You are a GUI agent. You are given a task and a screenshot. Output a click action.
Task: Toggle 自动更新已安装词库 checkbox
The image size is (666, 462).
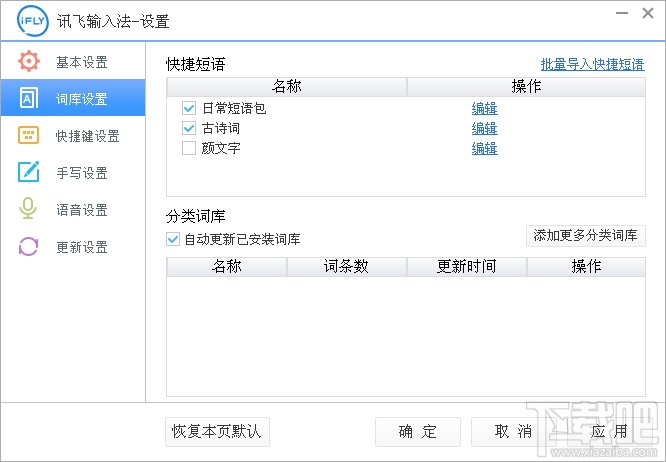pyautogui.click(x=173, y=239)
